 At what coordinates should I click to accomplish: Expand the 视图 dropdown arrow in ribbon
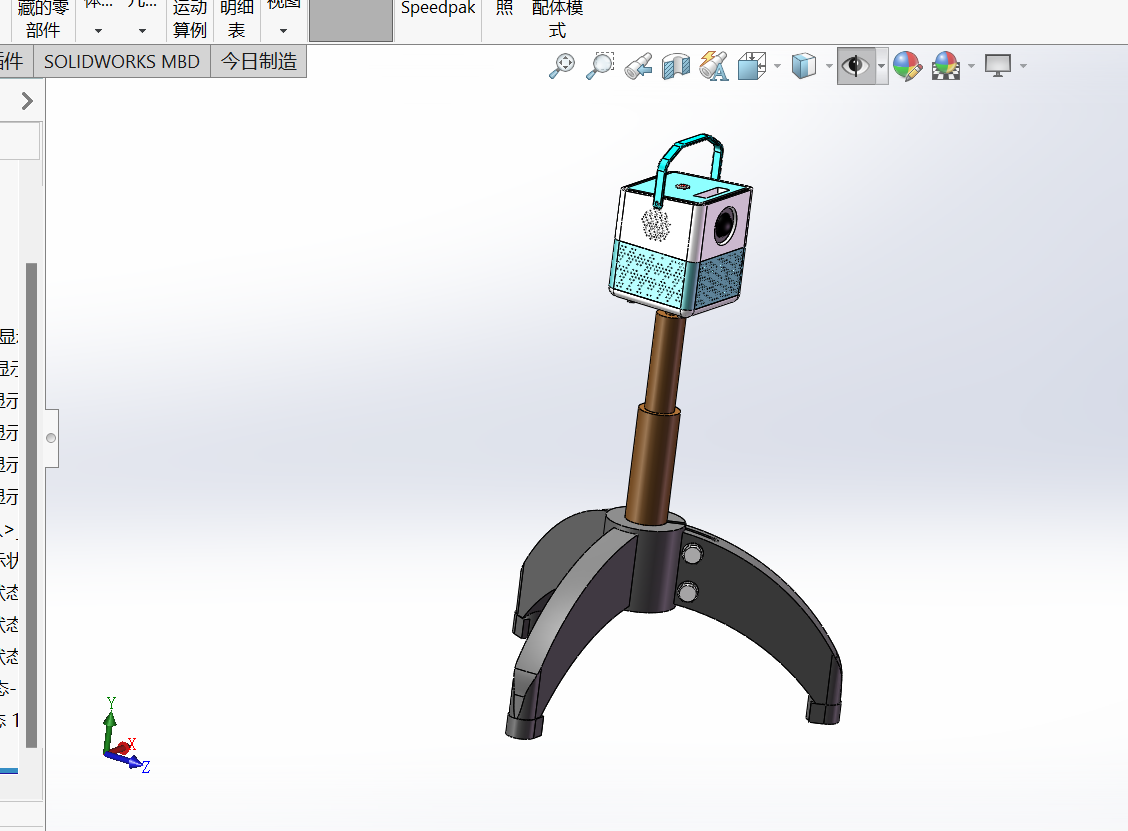tap(283, 31)
